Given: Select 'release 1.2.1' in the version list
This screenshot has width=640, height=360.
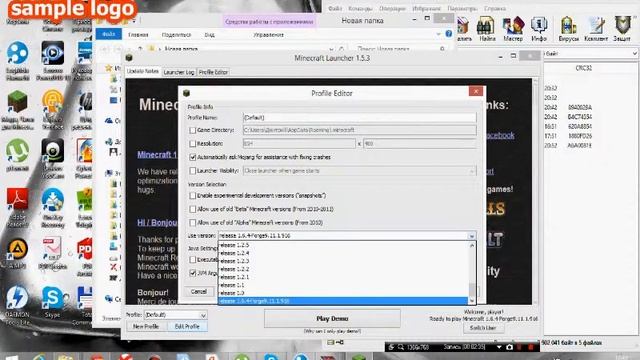Looking at the screenshot, I should (x=344, y=277).
